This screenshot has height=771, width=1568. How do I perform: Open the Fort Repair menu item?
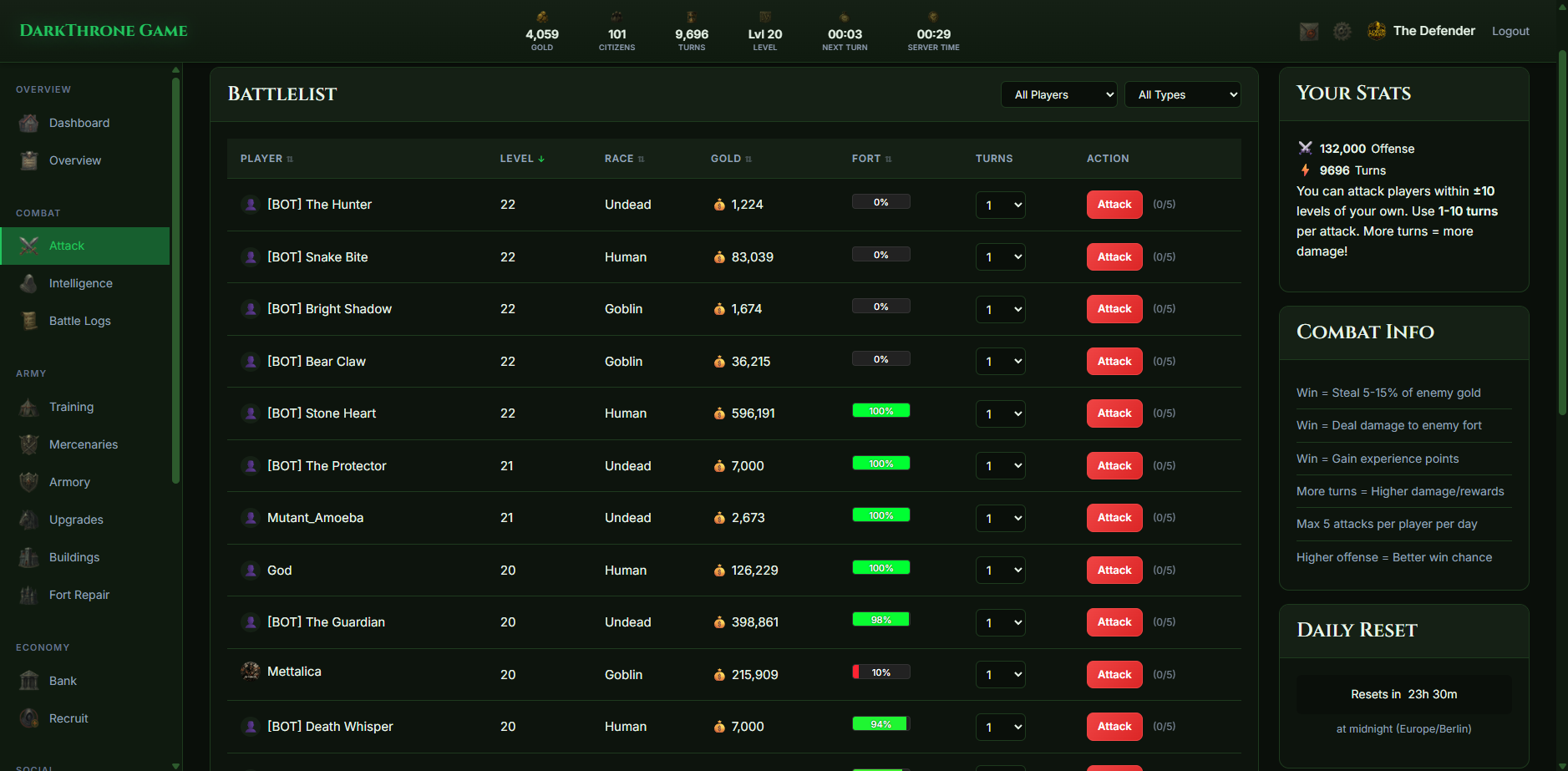click(x=79, y=595)
